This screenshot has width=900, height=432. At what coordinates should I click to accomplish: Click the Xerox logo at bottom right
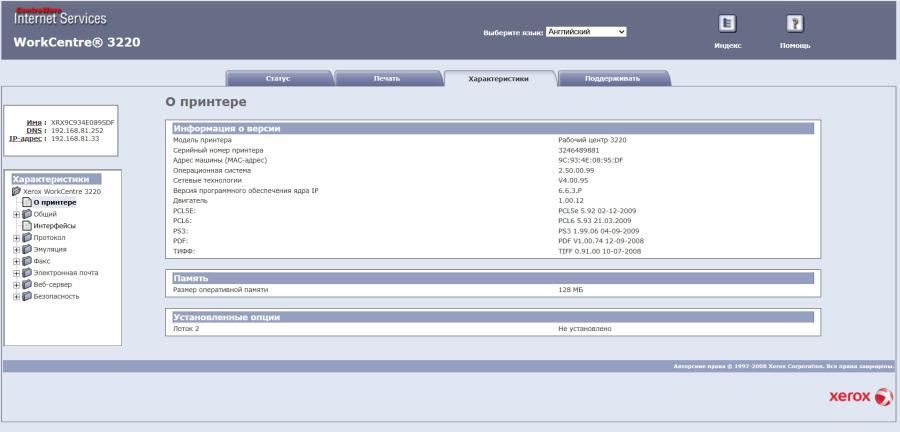click(x=861, y=396)
